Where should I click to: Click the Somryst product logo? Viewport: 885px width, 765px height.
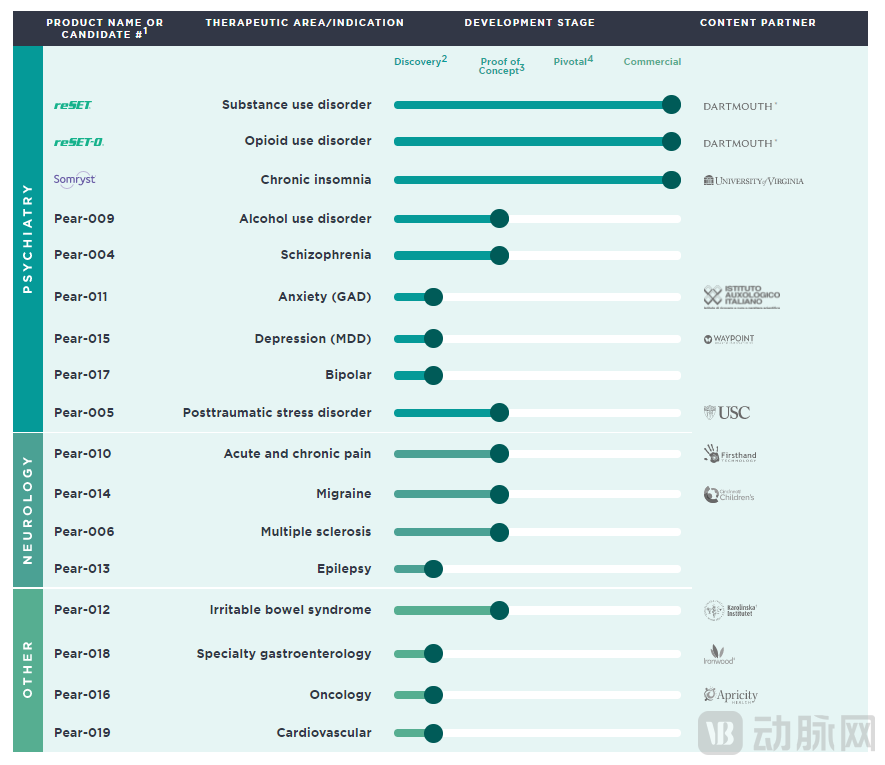pyautogui.click(x=75, y=180)
